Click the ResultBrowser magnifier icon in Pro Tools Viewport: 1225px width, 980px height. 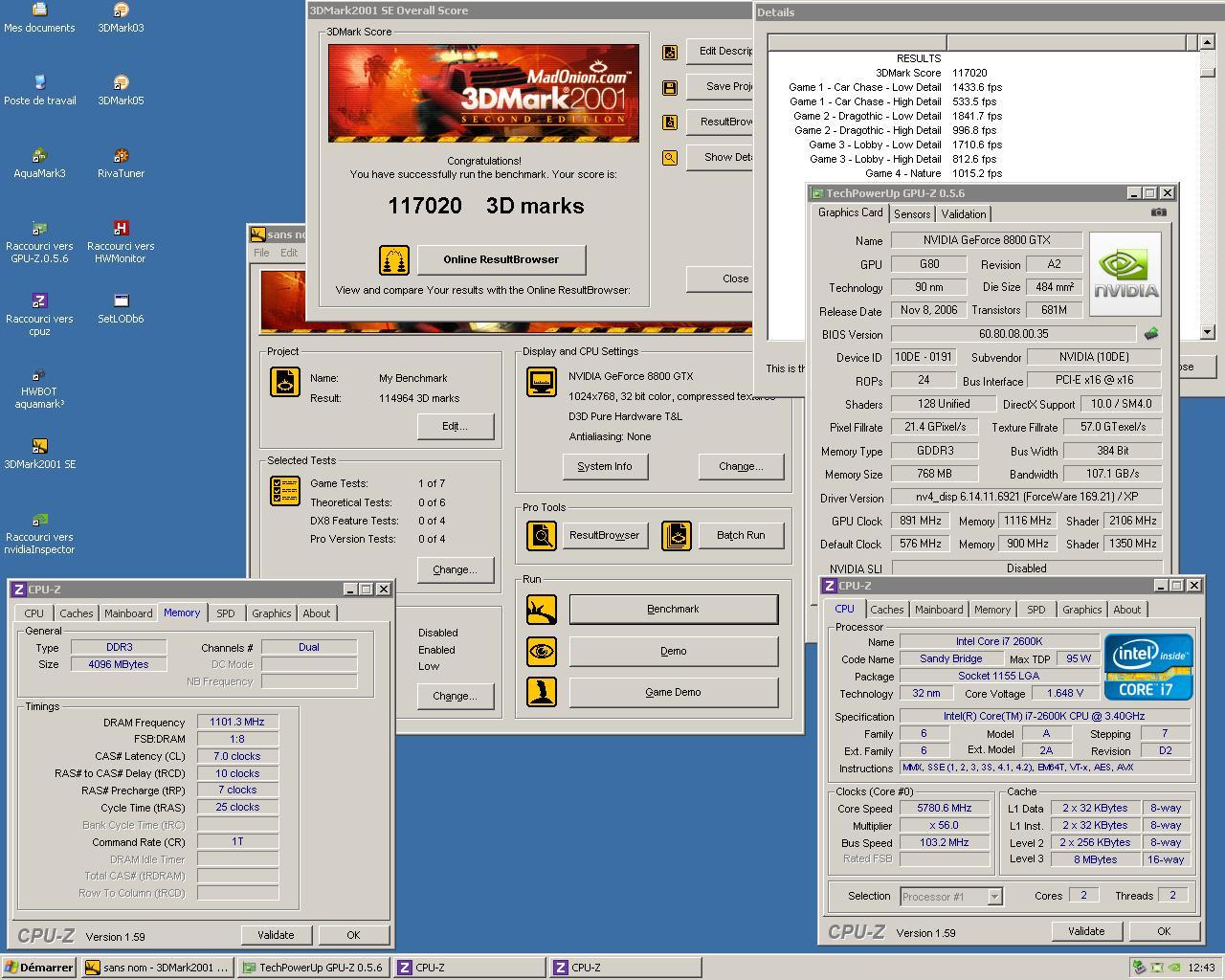(542, 535)
